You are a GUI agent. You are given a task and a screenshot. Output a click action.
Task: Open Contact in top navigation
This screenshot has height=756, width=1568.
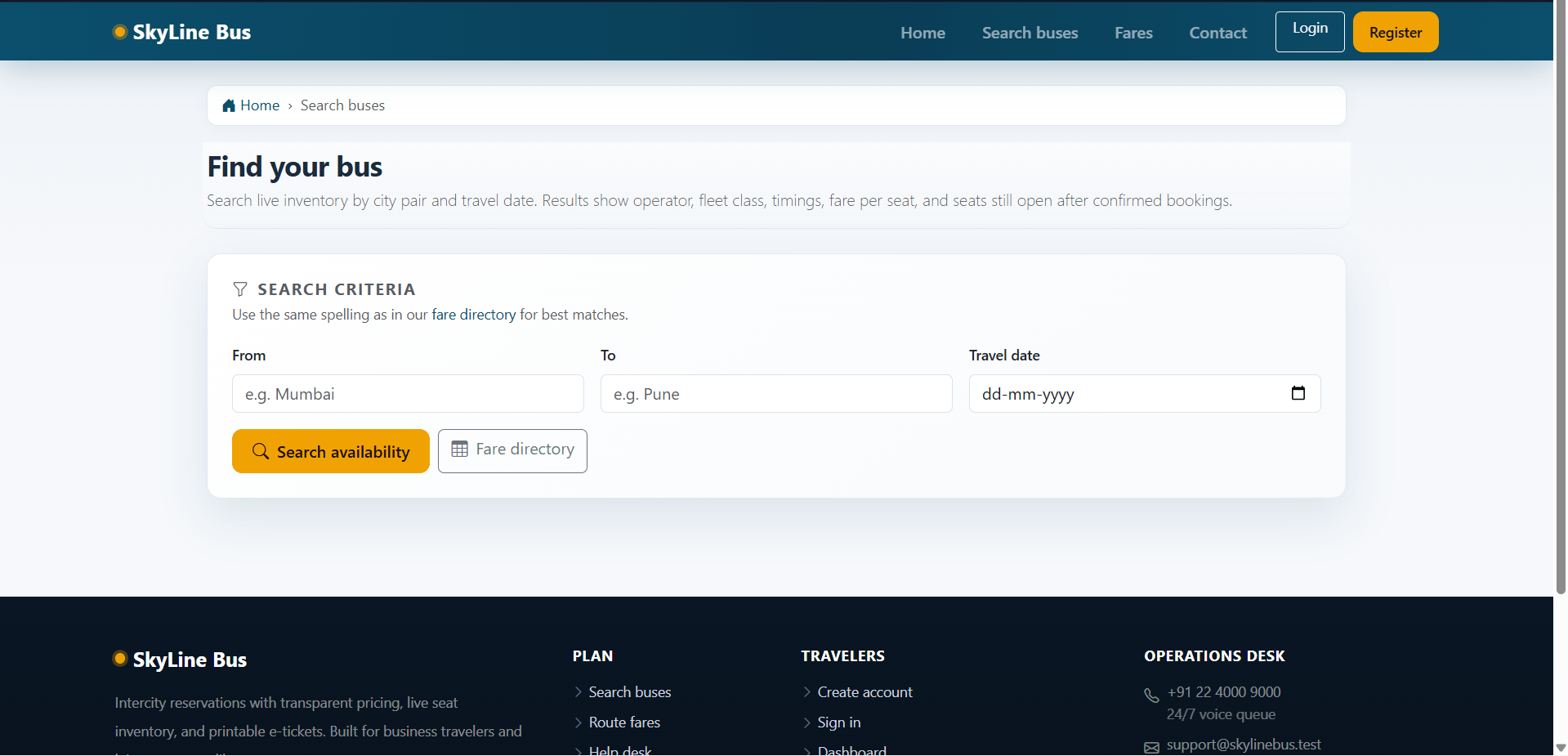(1217, 33)
